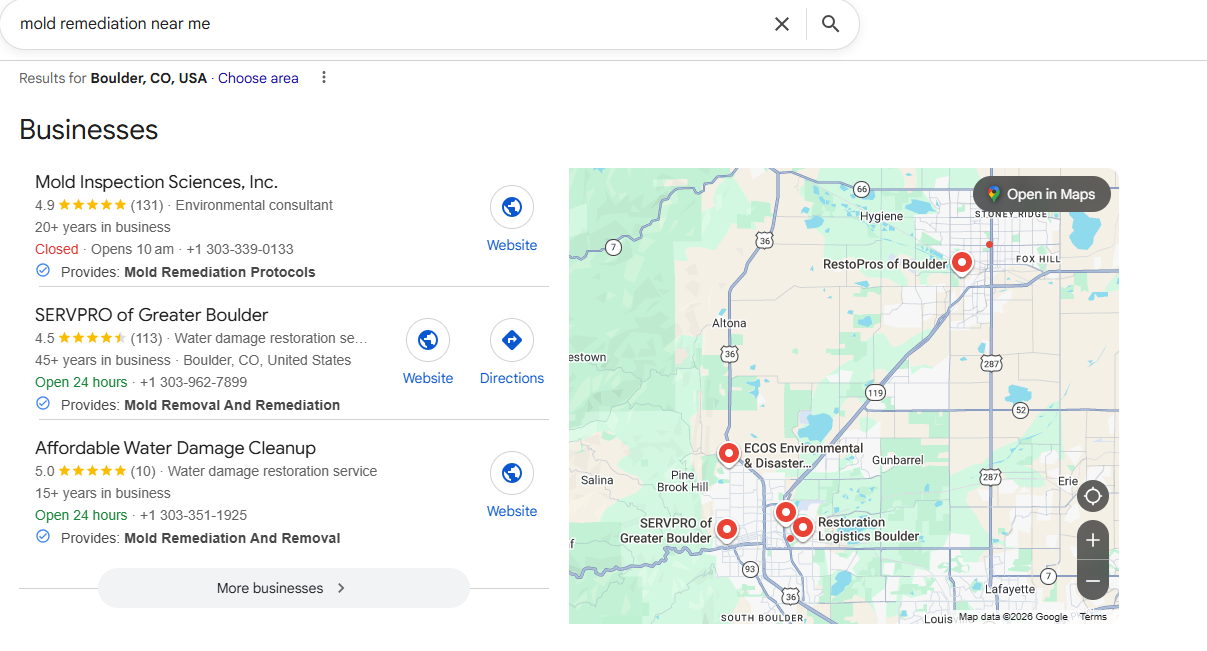Click verified check icon beside Mold Remediation And Removal
This screenshot has width=1207, height=651.
(x=43, y=537)
